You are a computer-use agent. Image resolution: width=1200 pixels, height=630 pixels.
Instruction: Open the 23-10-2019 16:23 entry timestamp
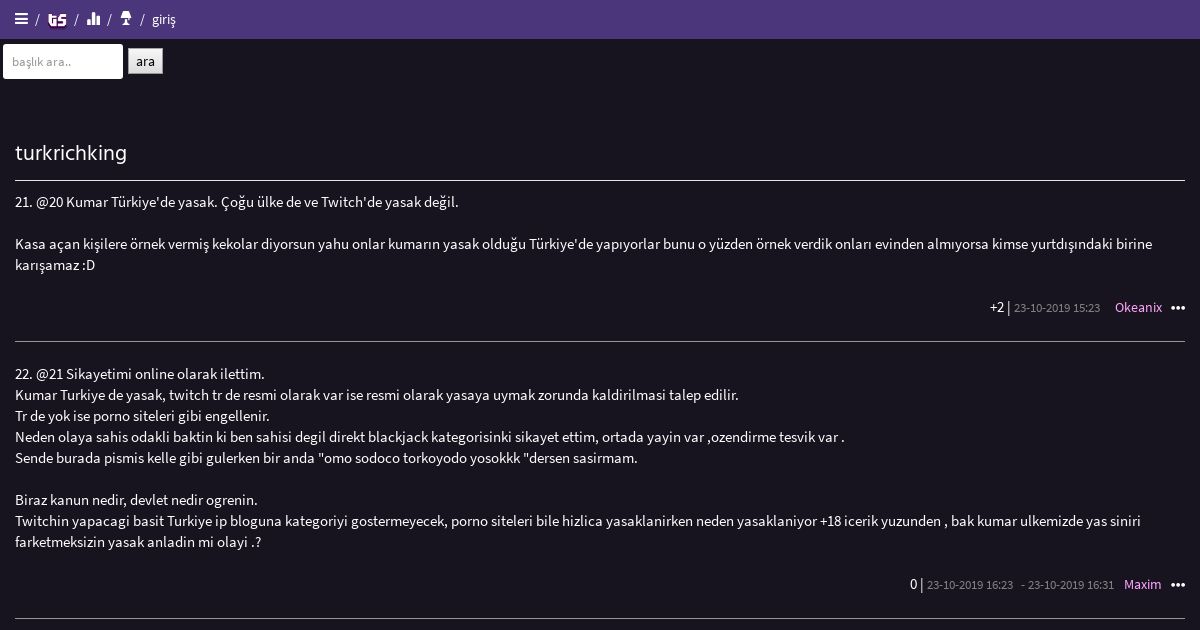point(970,585)
